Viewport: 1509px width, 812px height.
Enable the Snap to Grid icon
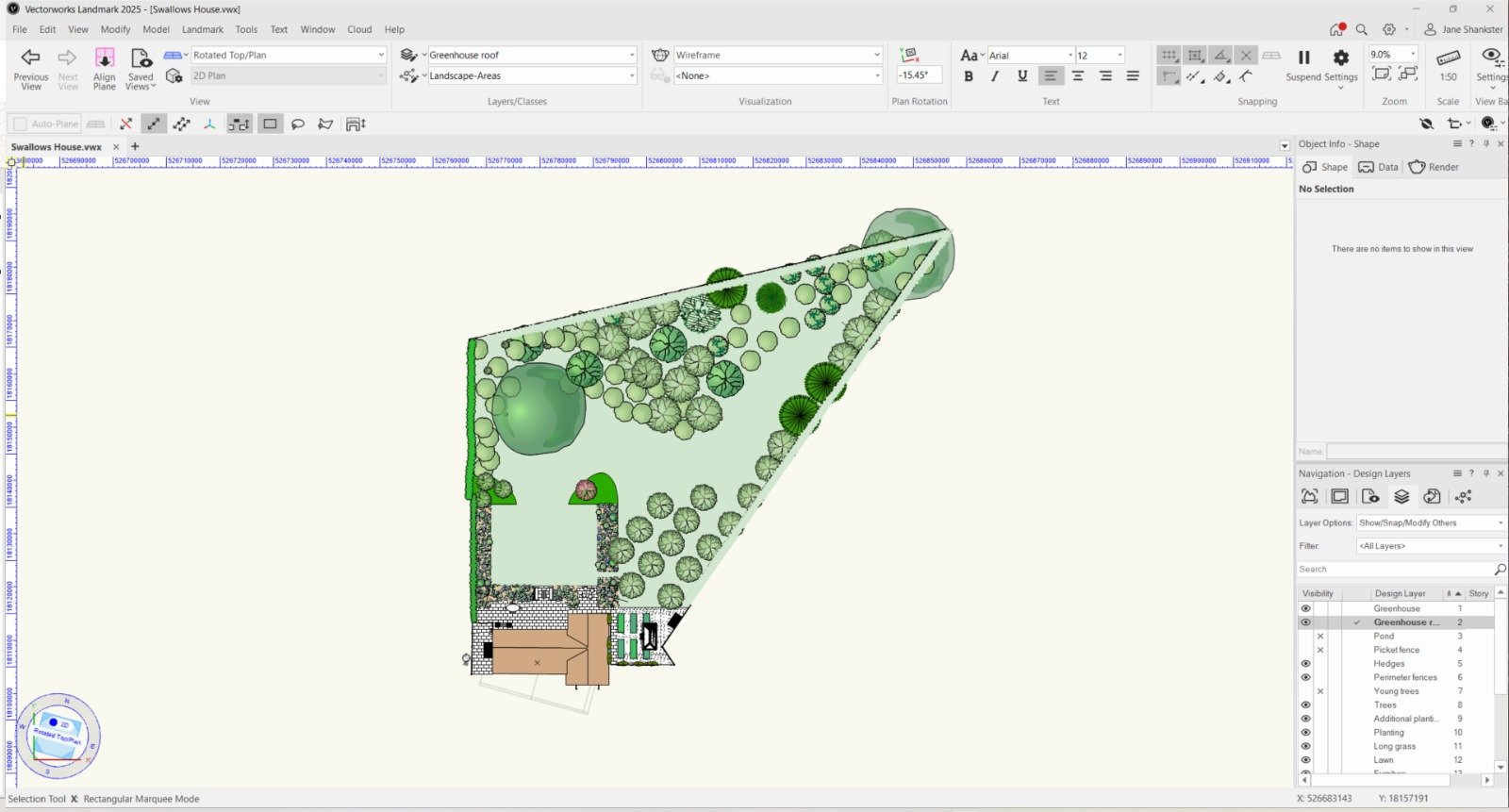point(1169,56)
